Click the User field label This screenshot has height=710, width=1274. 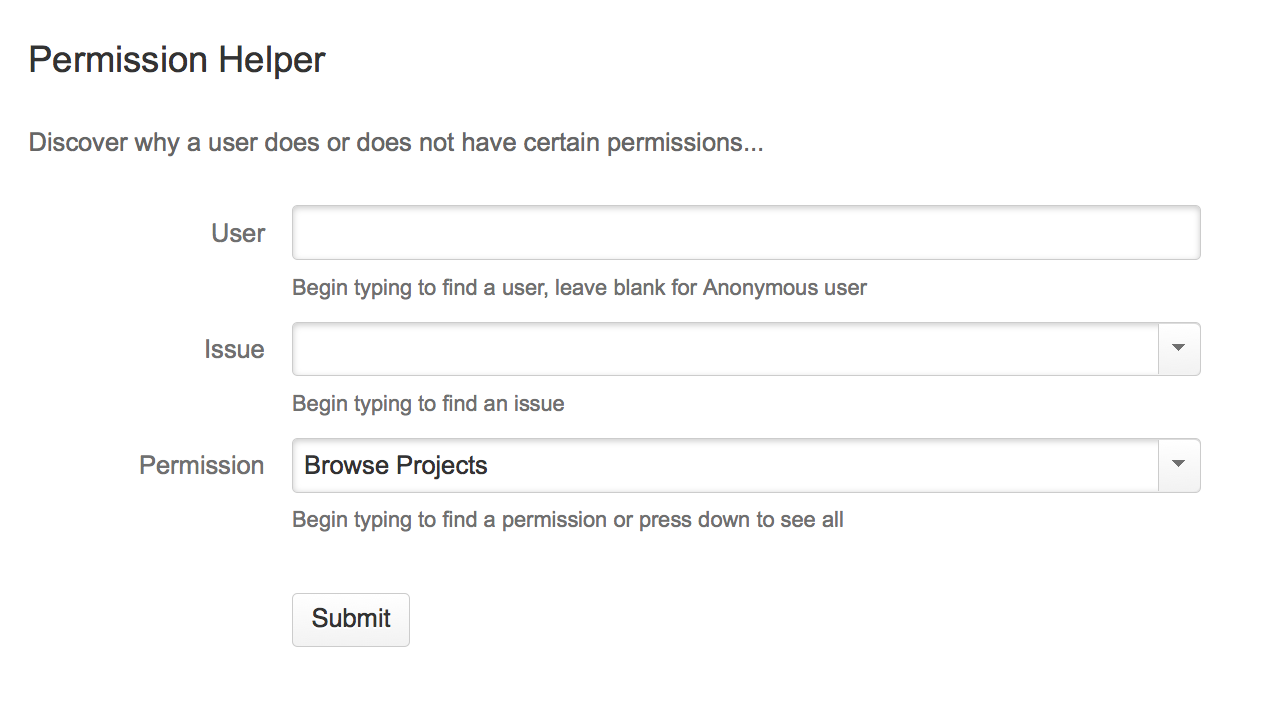[238, 233]
